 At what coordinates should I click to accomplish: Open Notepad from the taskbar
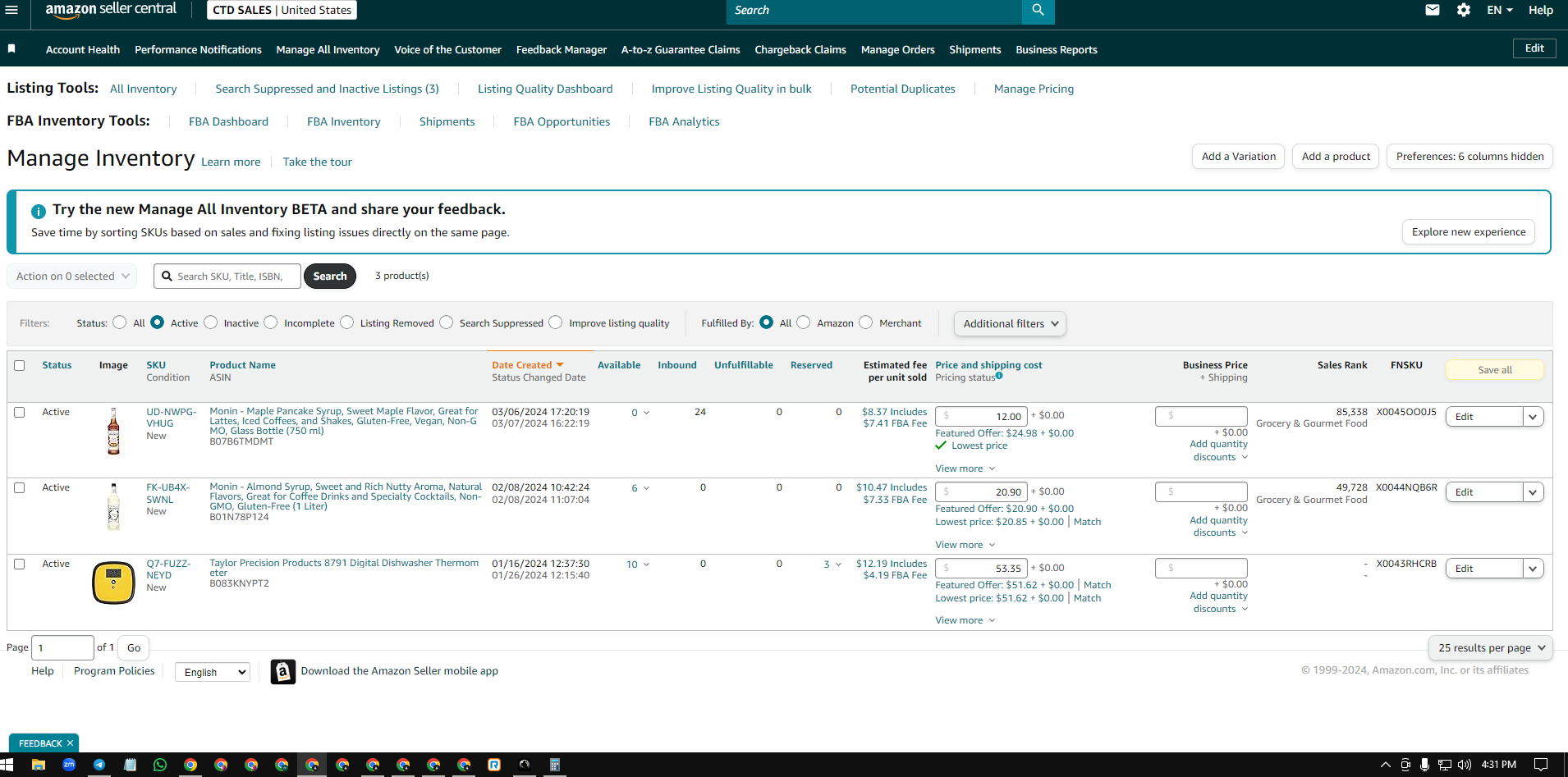click(x=130, y=765)
